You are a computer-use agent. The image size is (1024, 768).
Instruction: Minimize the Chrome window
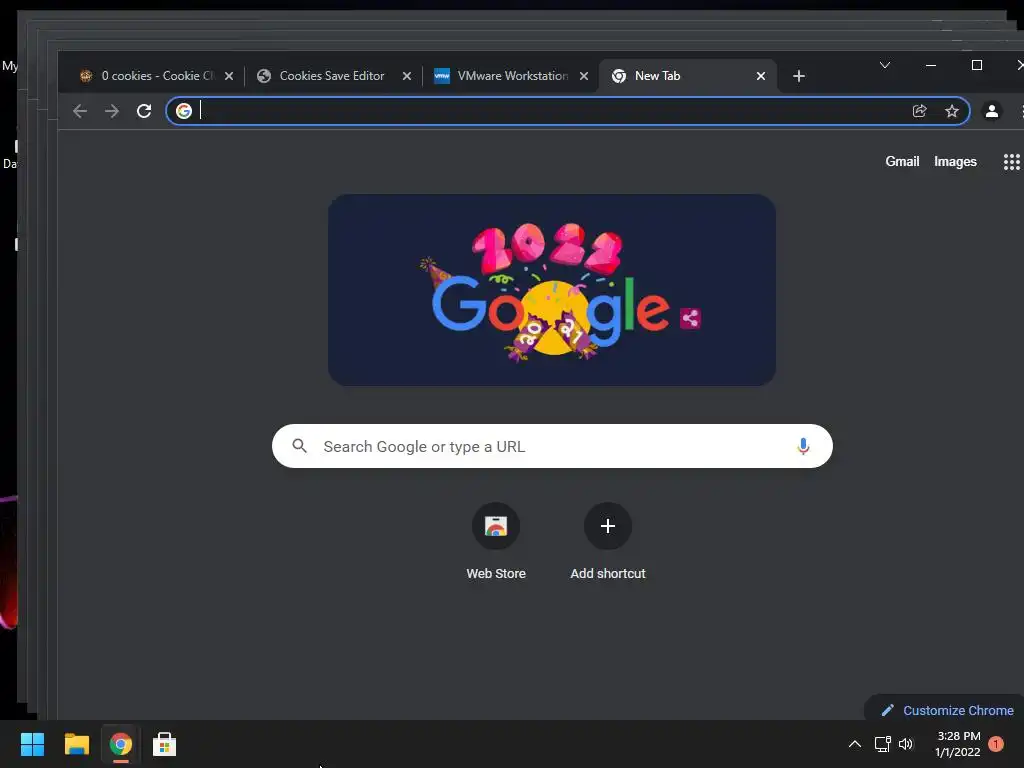point(931,65)
